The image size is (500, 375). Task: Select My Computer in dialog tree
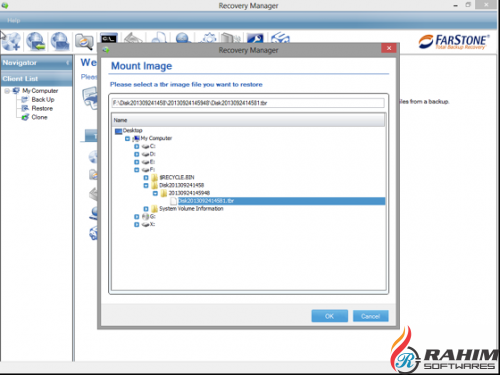click(x=156, y=138)
